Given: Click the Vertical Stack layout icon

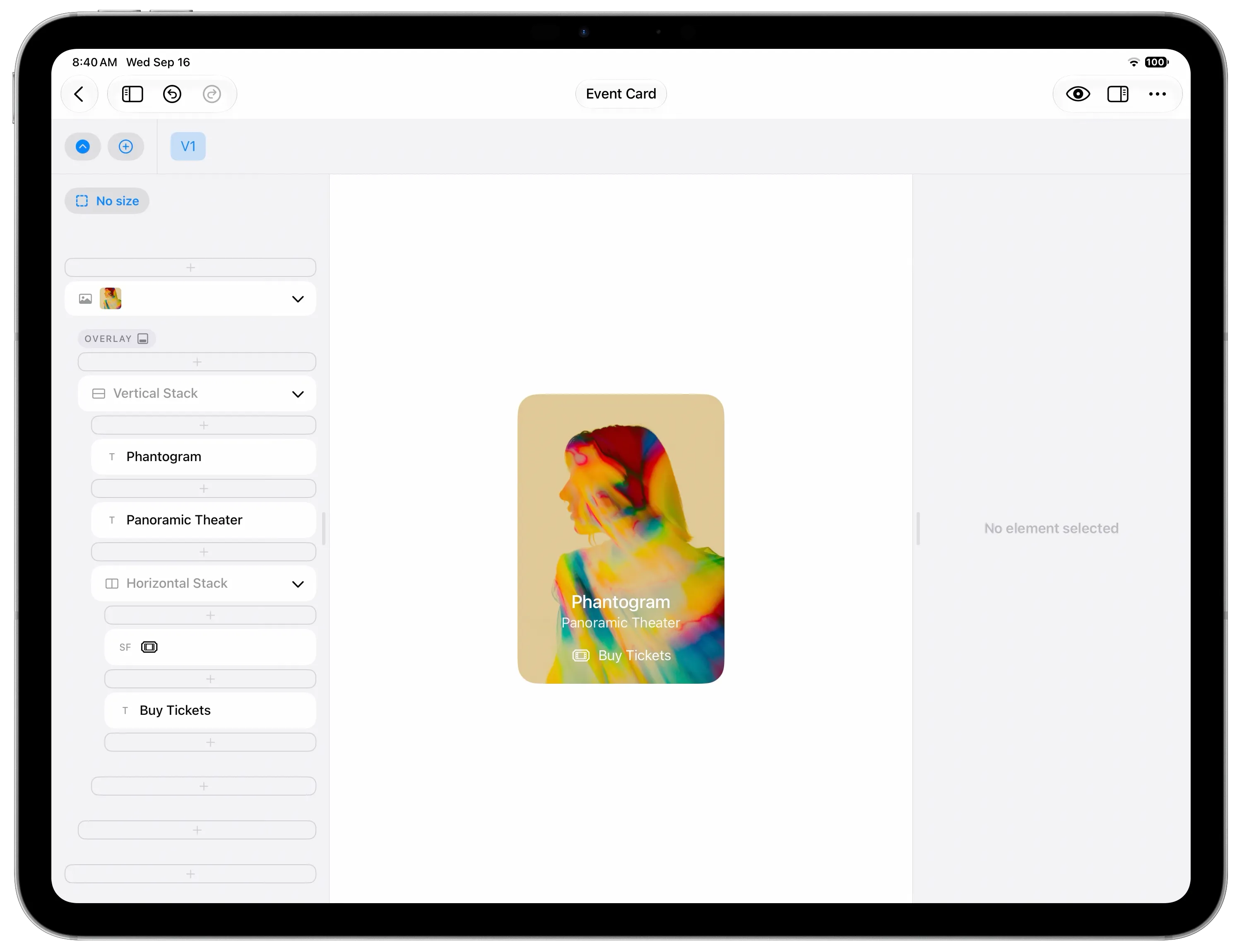Looking at the screenshot, I should coord(99,394).
